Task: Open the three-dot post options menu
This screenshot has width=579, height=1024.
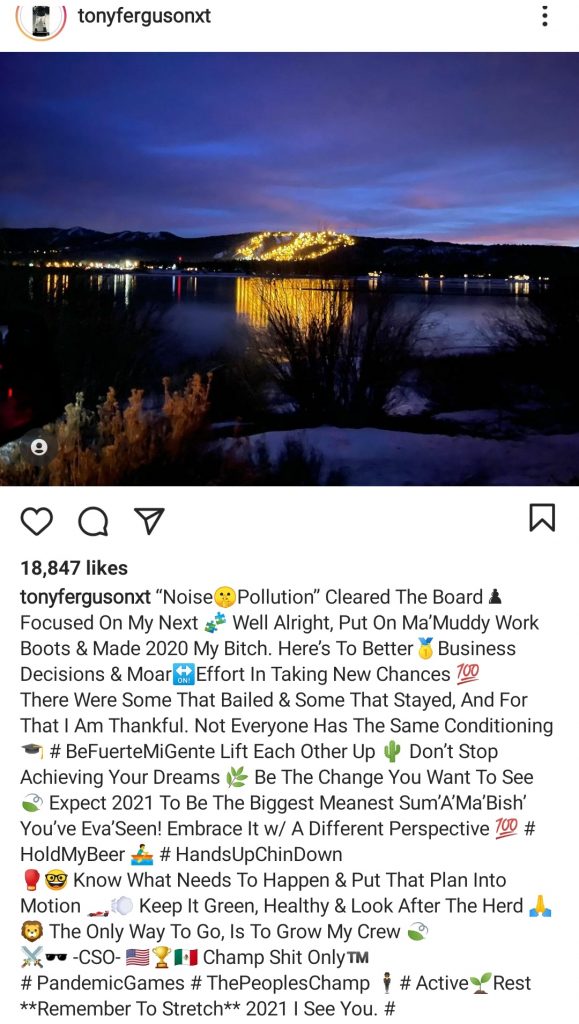Action: point(544,16)
